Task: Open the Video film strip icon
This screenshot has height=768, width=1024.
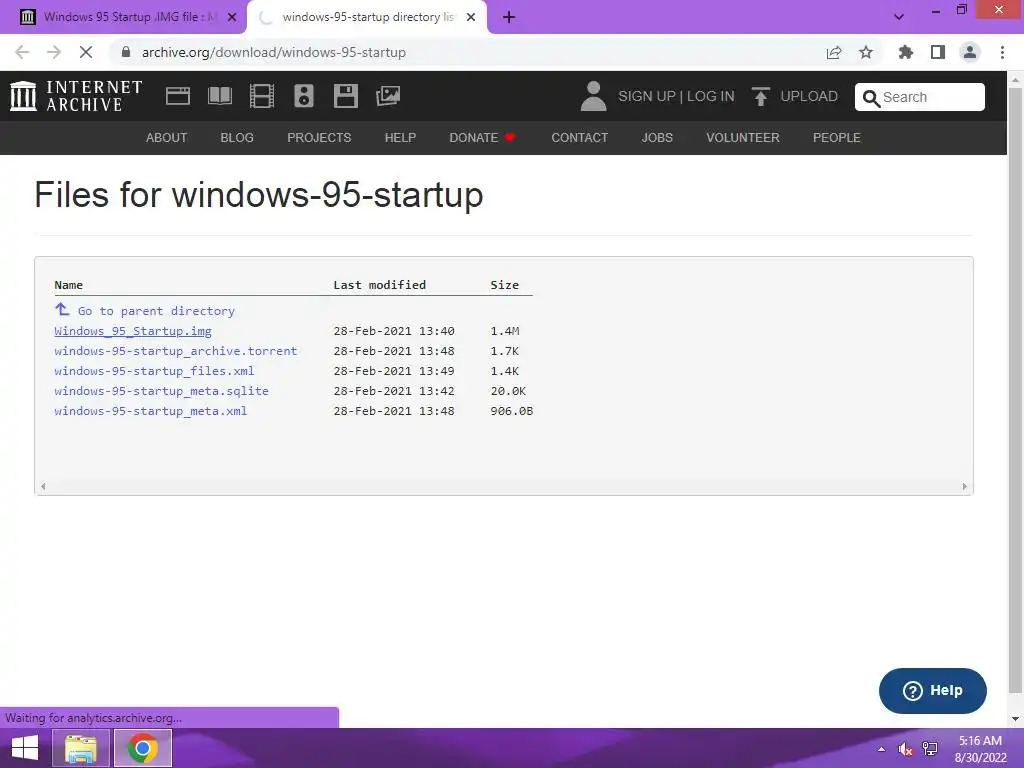Action: (262, 96)
